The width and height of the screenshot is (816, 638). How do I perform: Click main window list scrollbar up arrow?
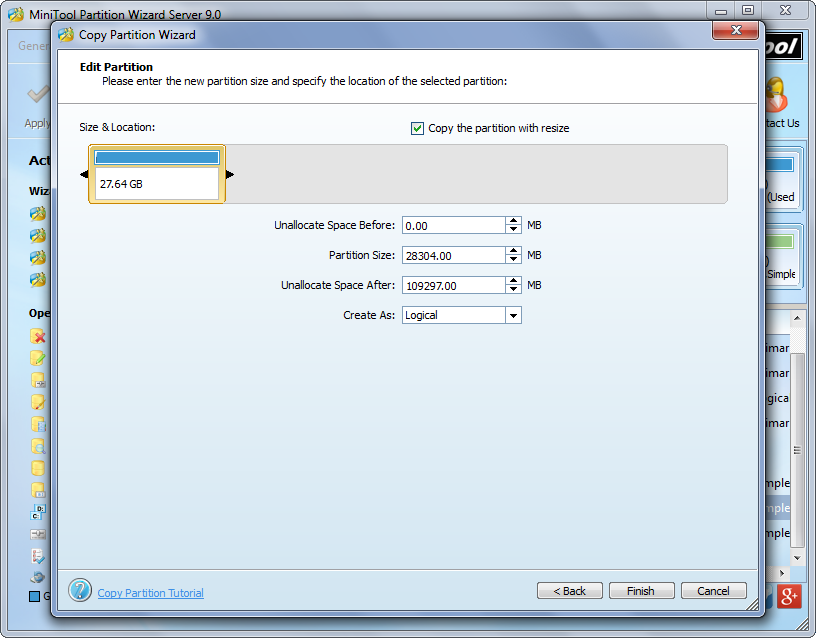797,318
